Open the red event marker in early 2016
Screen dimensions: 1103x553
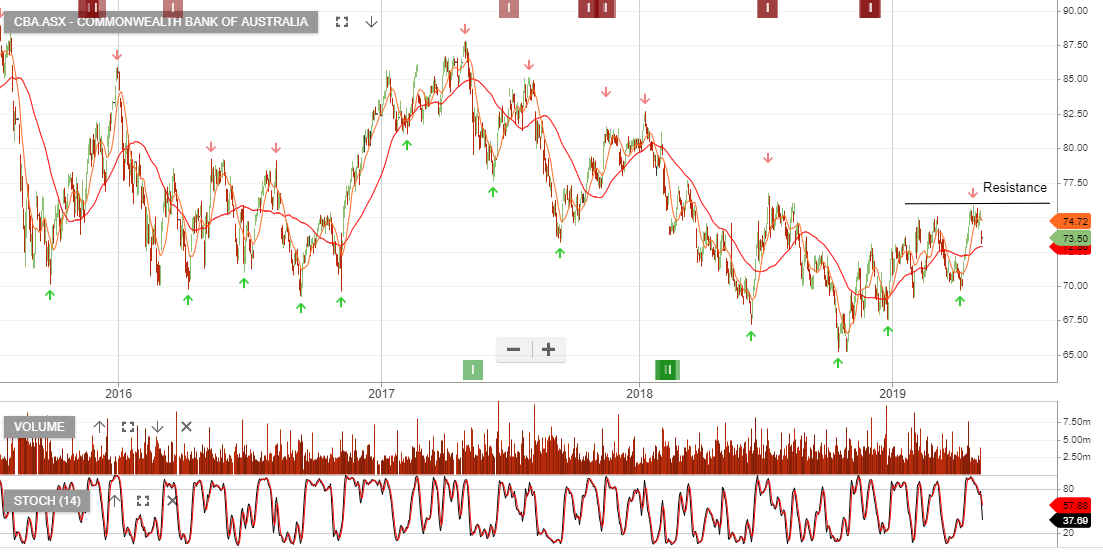click(172, 8)
